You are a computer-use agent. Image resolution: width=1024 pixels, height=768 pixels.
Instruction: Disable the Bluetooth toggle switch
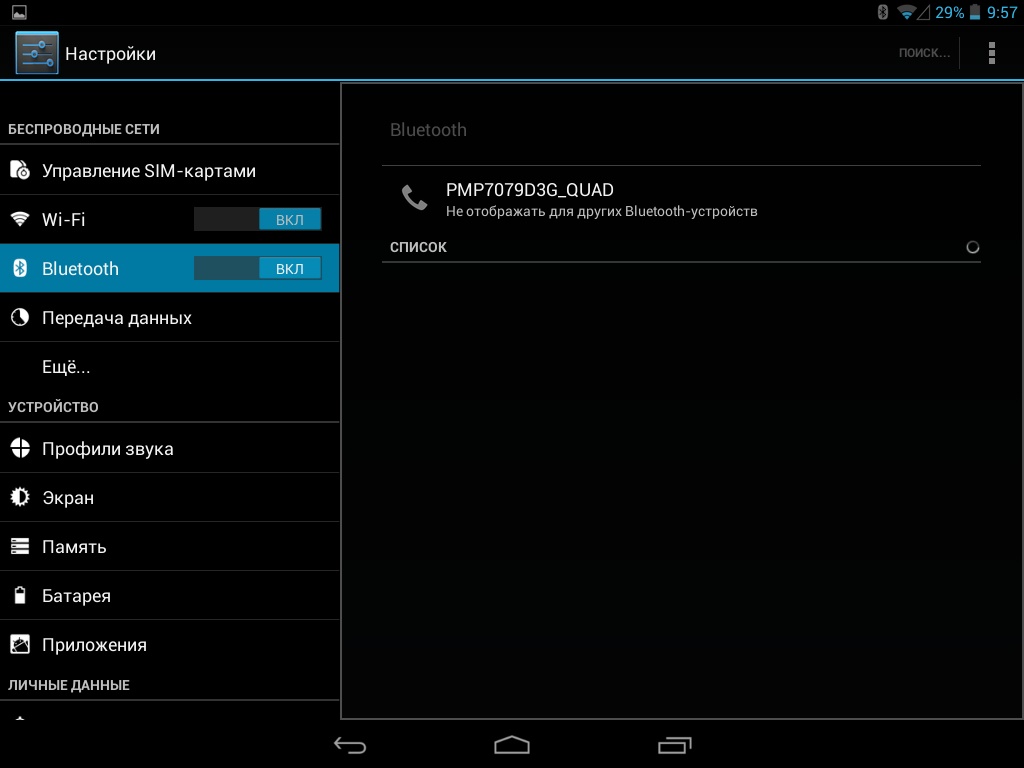pos(257,268)
